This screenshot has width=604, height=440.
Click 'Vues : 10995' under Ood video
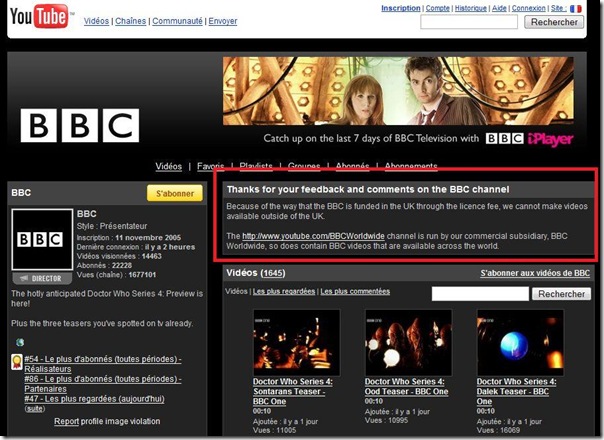386,421
